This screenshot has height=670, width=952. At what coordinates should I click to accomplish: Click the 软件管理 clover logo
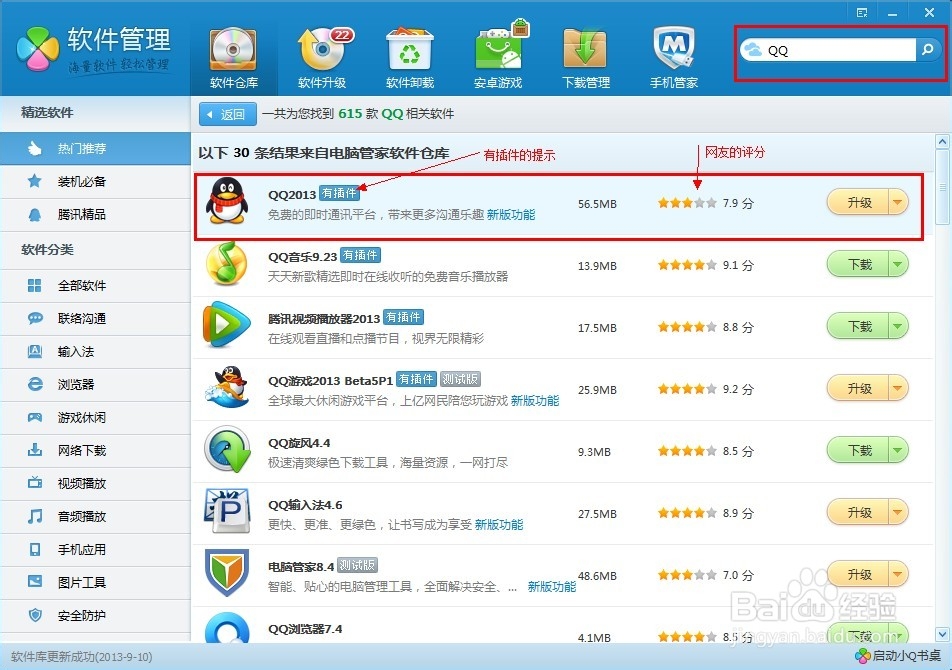tap(38, 49)
